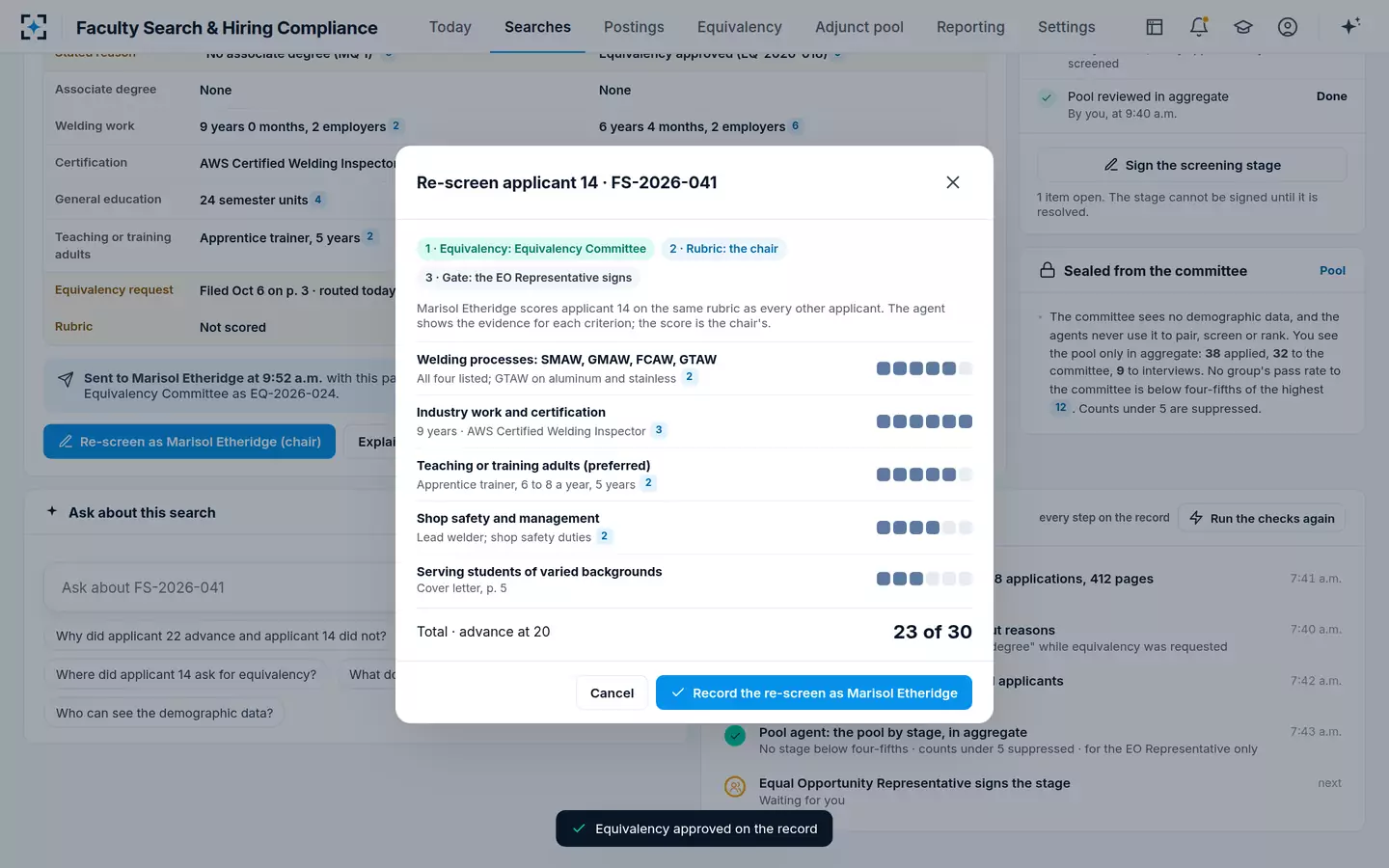This screenshot has width=1389, height=868.
Task: Open the Adjunct pool tab
Action: click(x=859, y=27)
